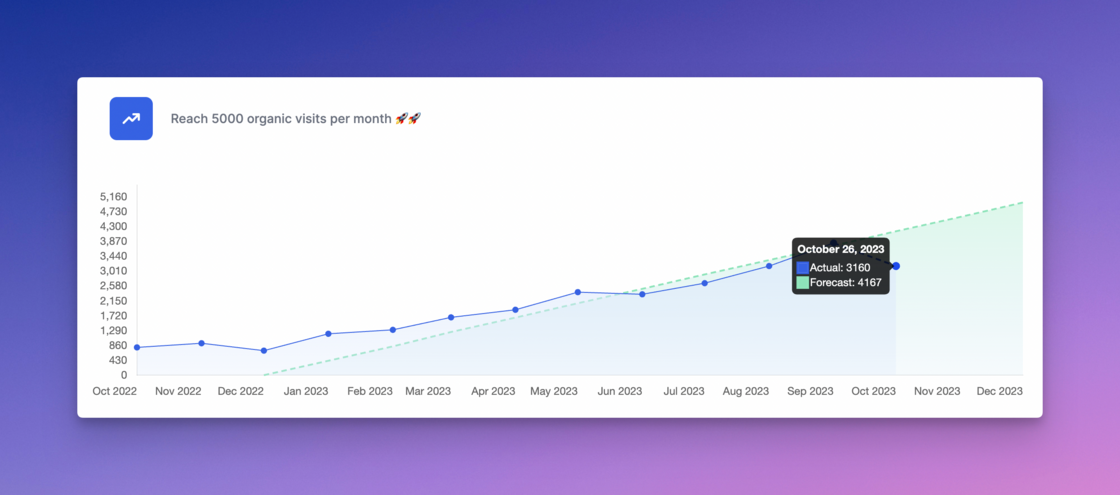
Task: Click the blue Actual color swatch in tooltip
Action: point(803,268)
